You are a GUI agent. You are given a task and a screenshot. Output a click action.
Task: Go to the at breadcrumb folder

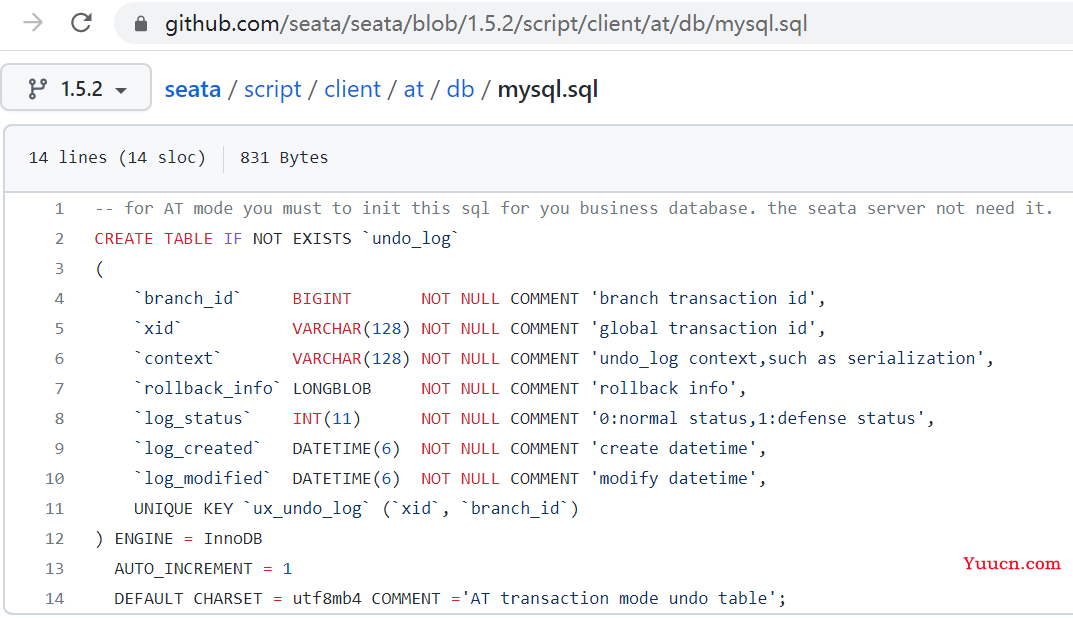point(413,89)
